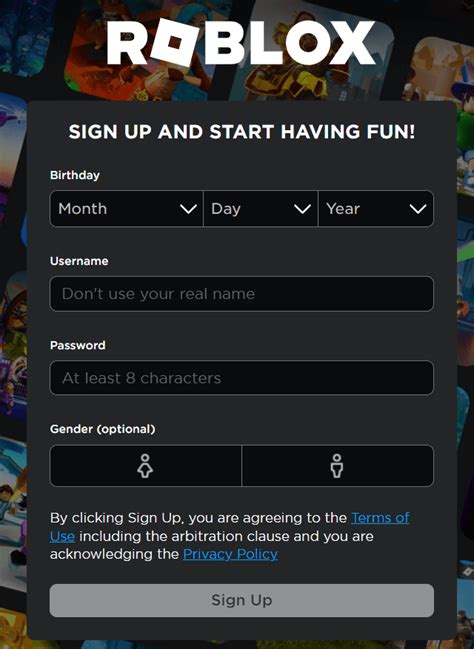Click the Month dropdown chevron arrow
Screen dimensions: 474x649
point(188,209)
